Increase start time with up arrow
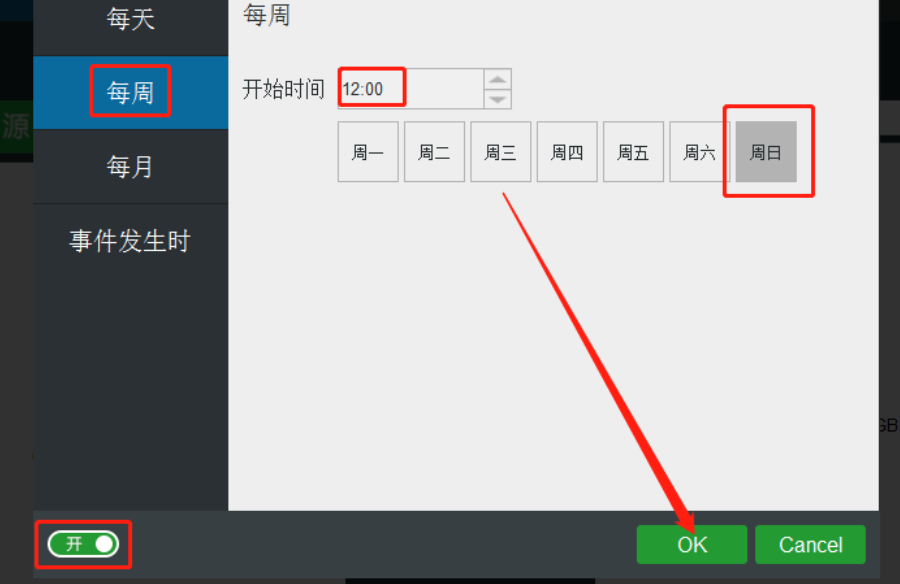This screenshot has width=900, height=584. [498, 79]
